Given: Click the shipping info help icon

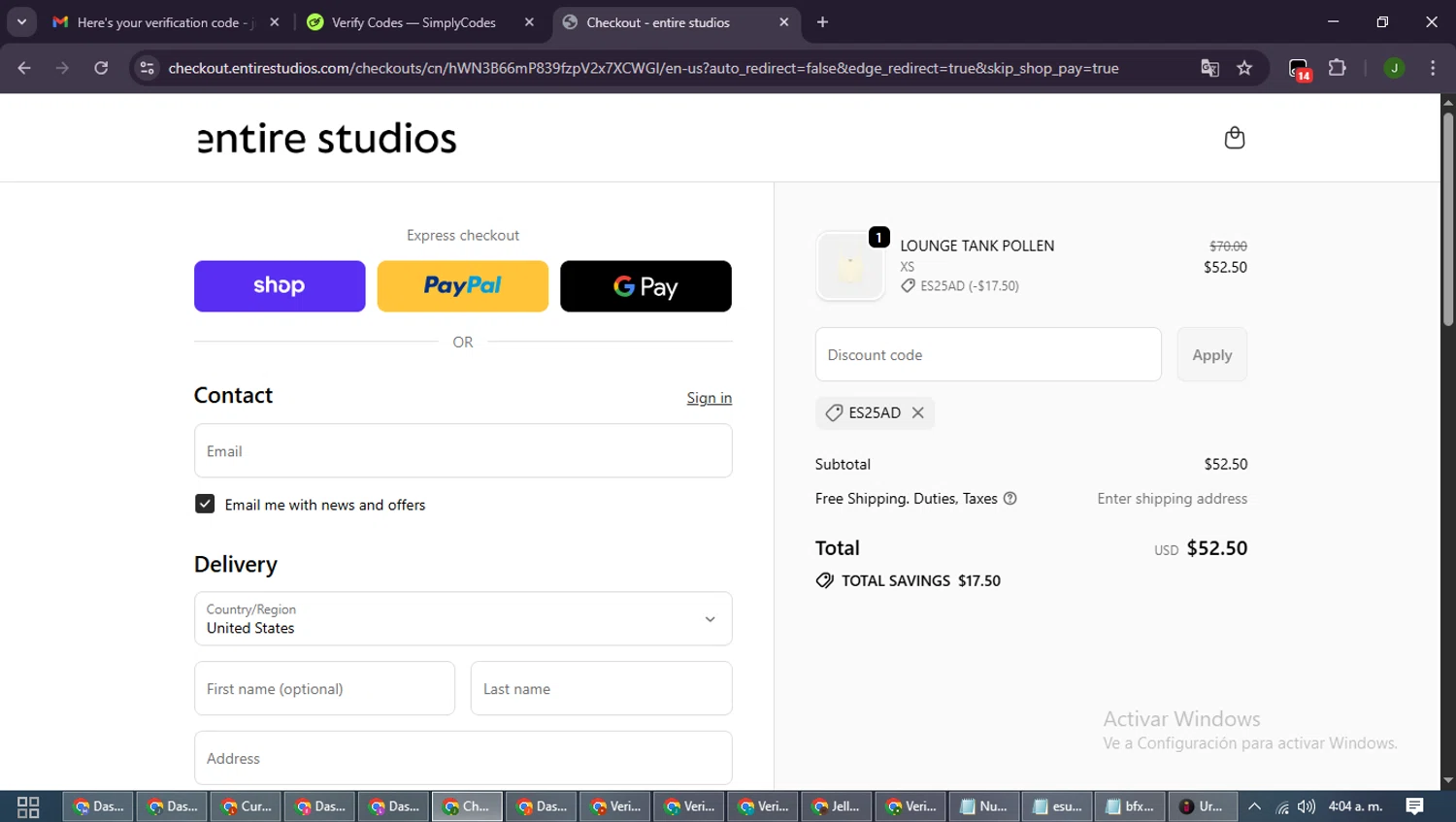Looking at the screenshot, I should [1009, 499].
